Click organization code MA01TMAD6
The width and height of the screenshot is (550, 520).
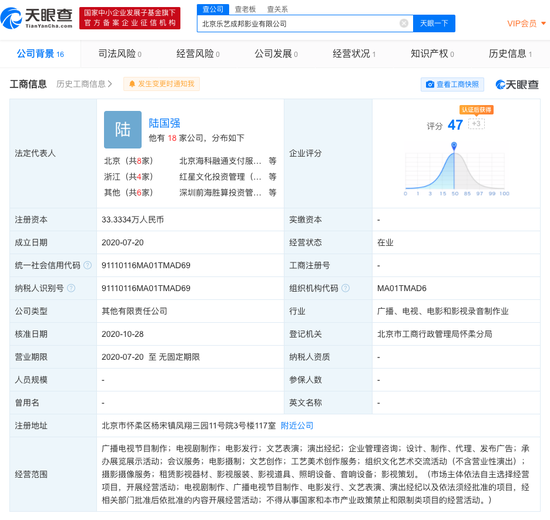click(402, 288)
